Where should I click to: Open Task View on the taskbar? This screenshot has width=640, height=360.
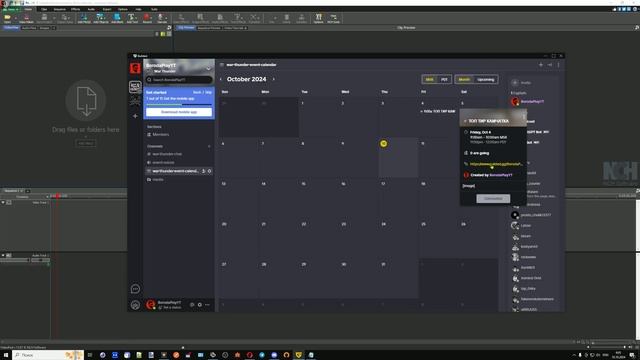tap(90, 355)
